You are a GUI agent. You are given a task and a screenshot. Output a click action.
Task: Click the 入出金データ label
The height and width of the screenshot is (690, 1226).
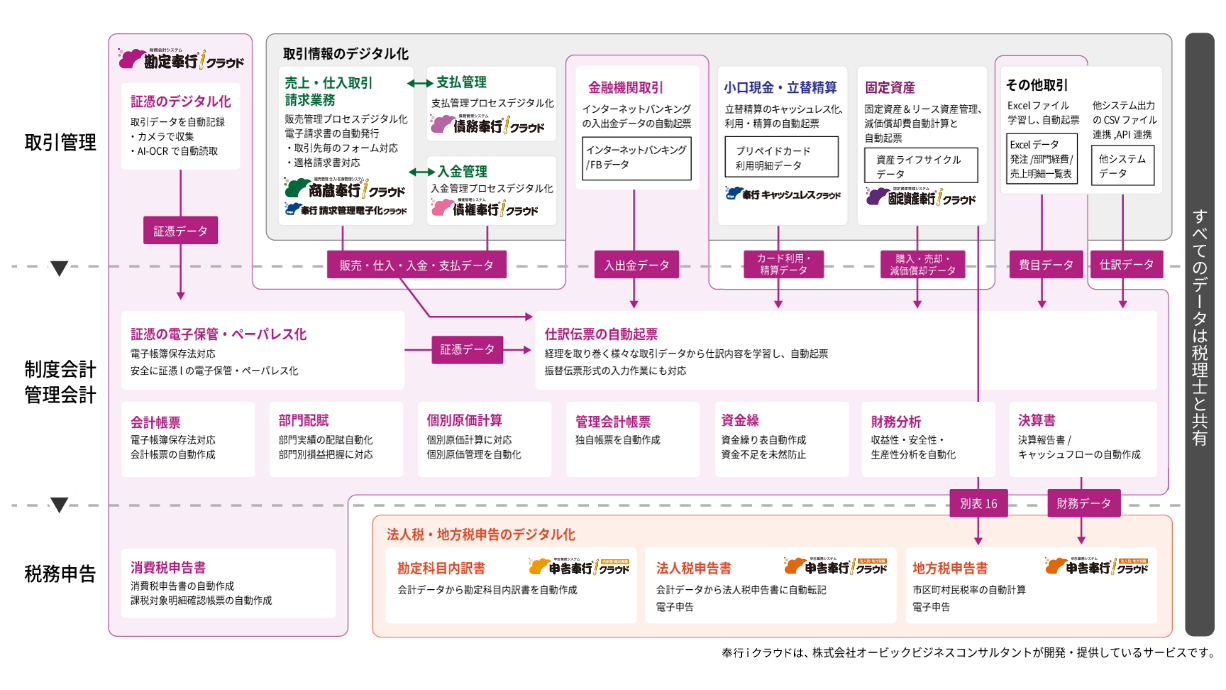[x=637, y=265]
